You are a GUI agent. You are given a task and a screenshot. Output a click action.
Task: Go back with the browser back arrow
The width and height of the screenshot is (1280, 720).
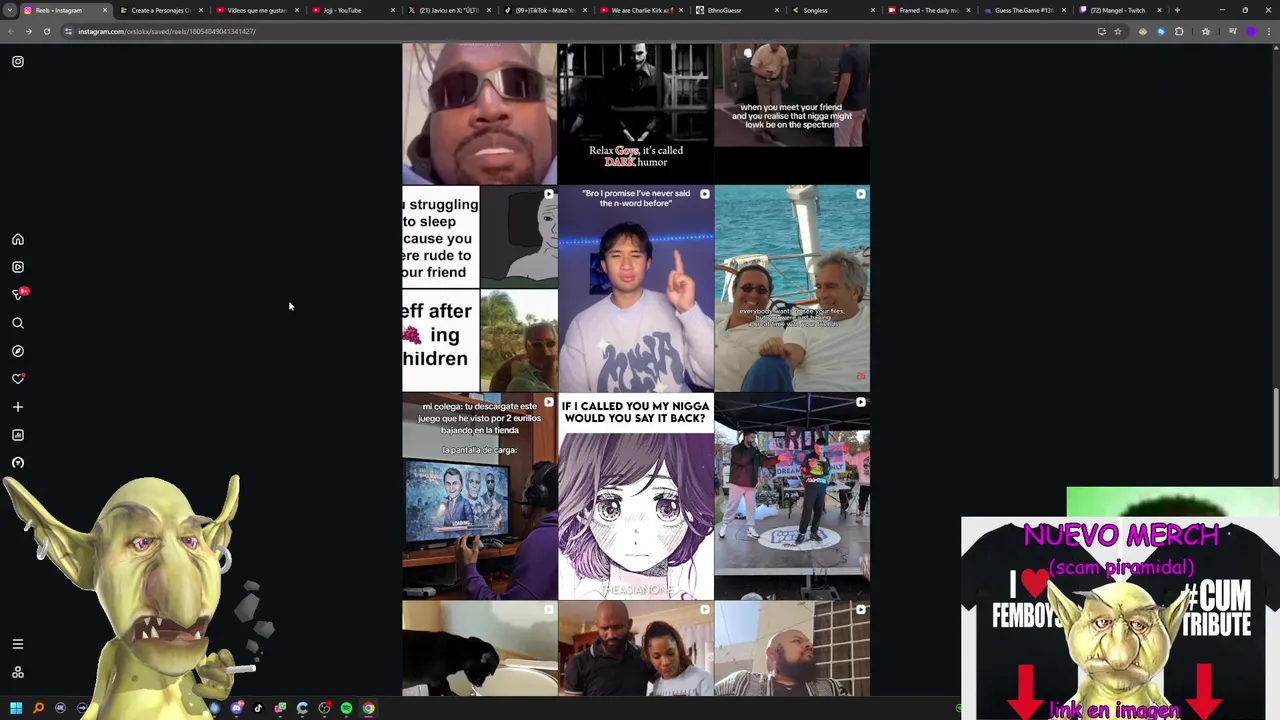pyautogui.click(x=10, y=31)
